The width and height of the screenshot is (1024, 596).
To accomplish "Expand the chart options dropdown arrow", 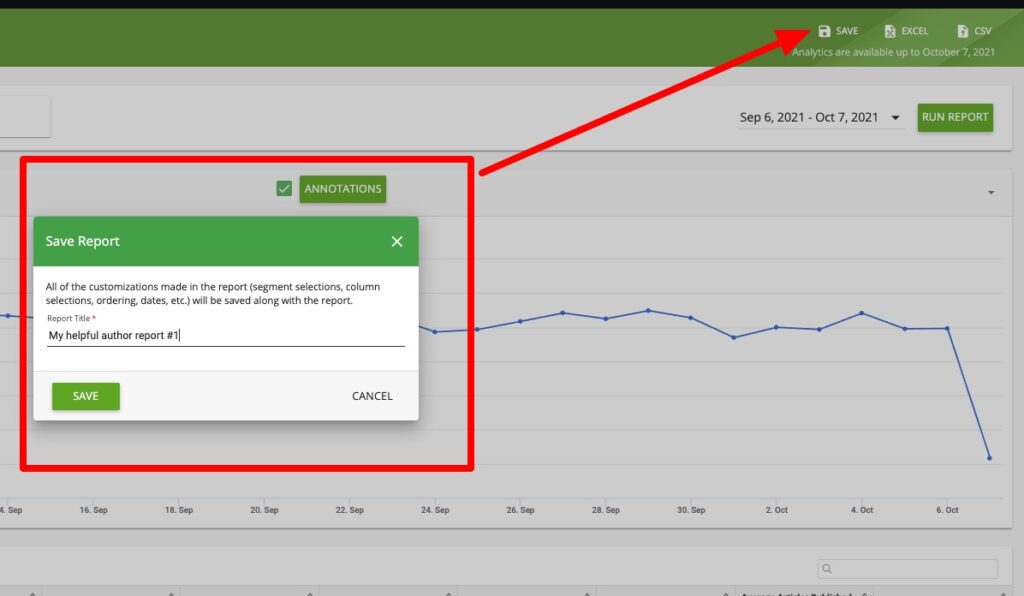I will [x=991, y=193].
